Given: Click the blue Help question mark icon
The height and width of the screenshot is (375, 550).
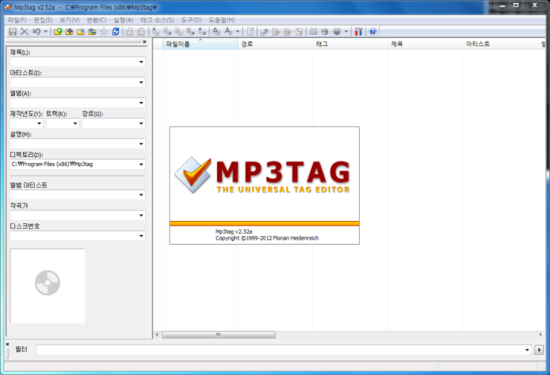Looking at the screenshot, I should tap(373, 32).
